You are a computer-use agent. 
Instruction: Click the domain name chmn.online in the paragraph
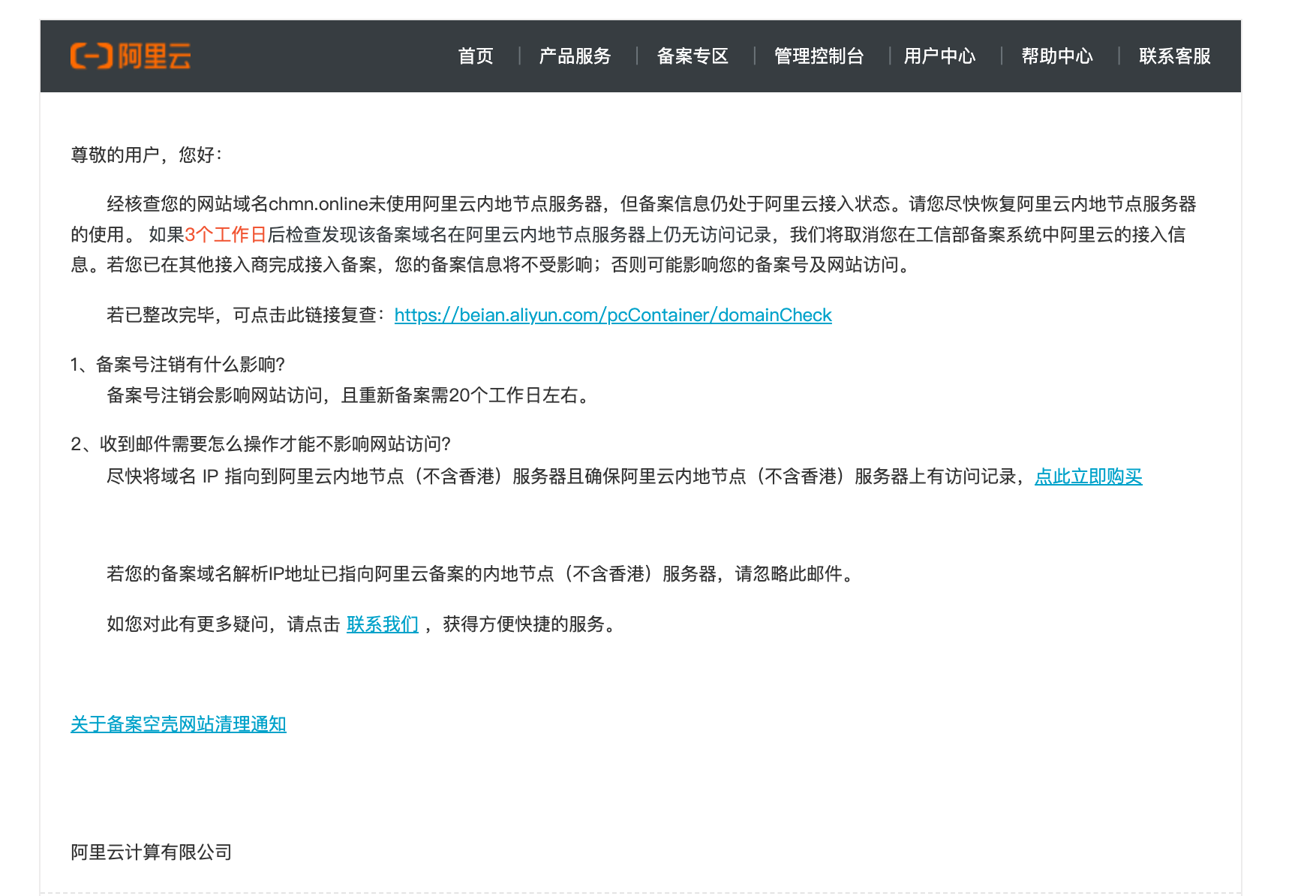318,204
